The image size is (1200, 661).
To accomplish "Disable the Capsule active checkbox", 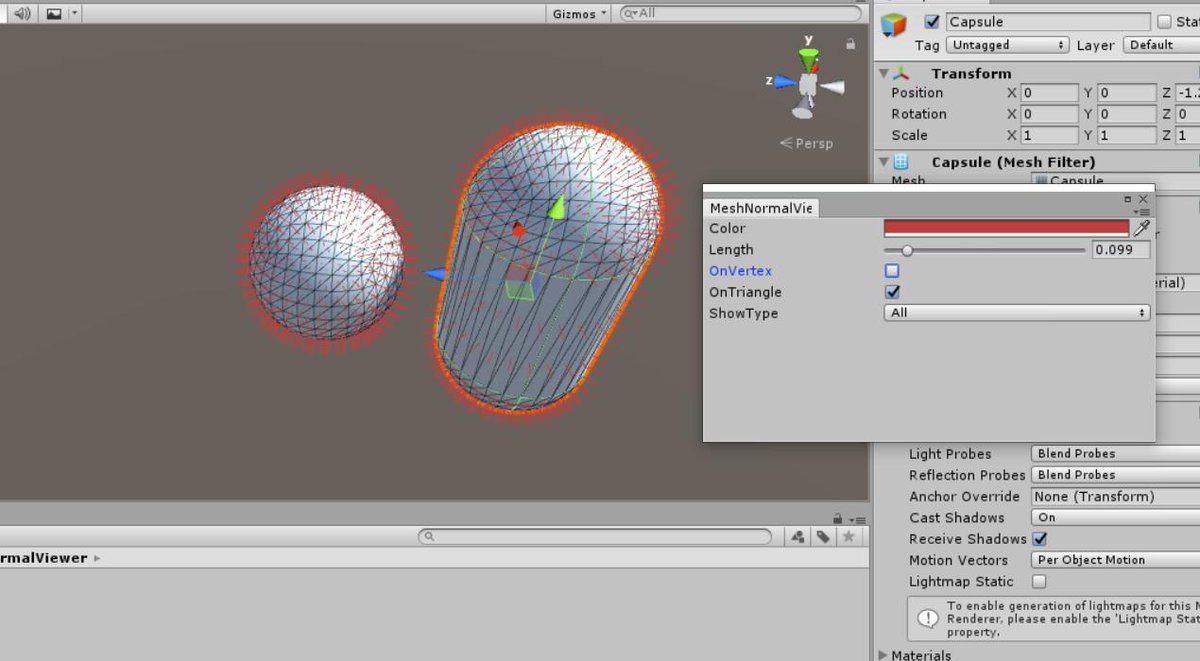I will (x=932, y=22).
